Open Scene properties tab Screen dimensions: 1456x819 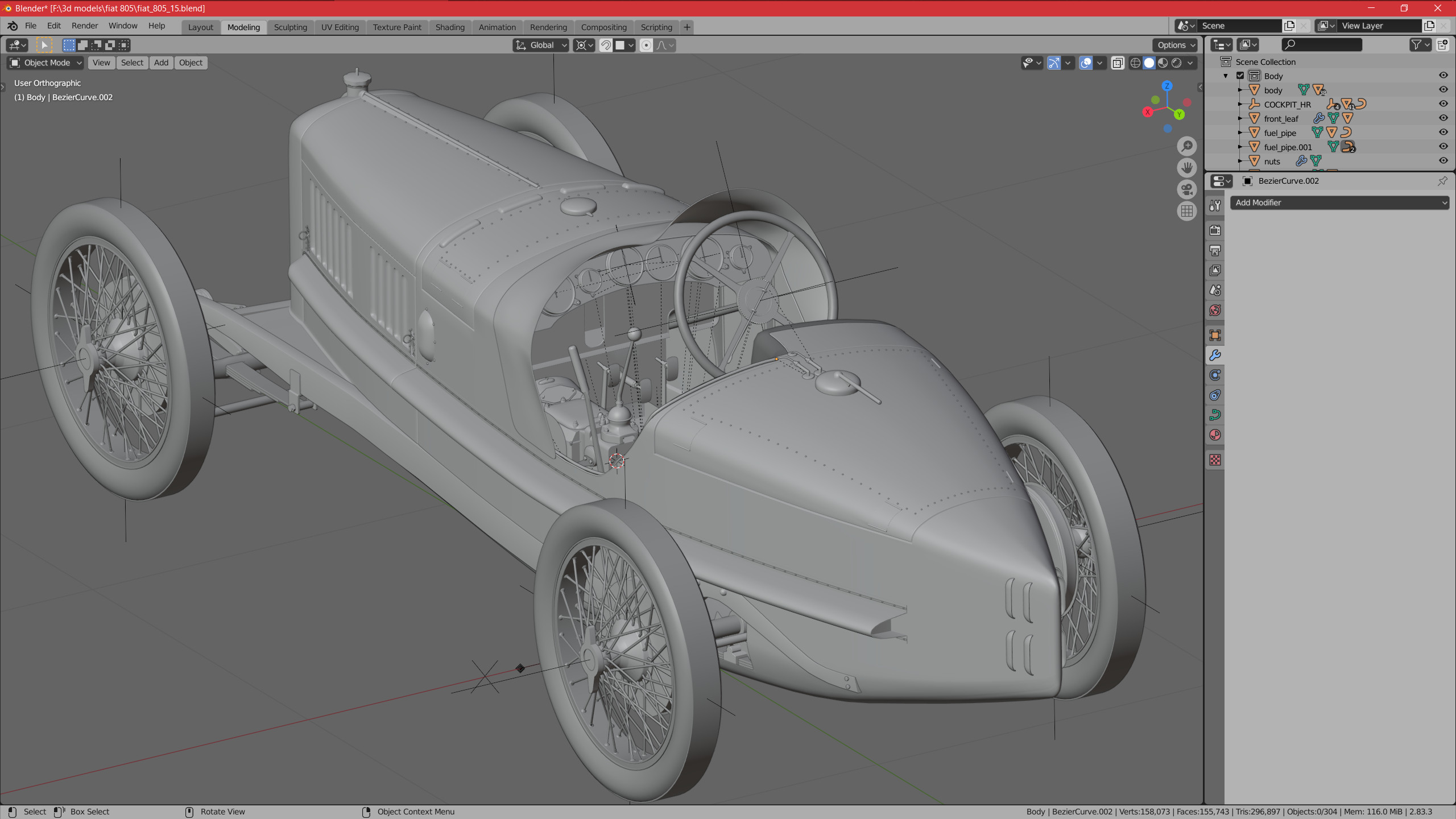(1215, 290)
